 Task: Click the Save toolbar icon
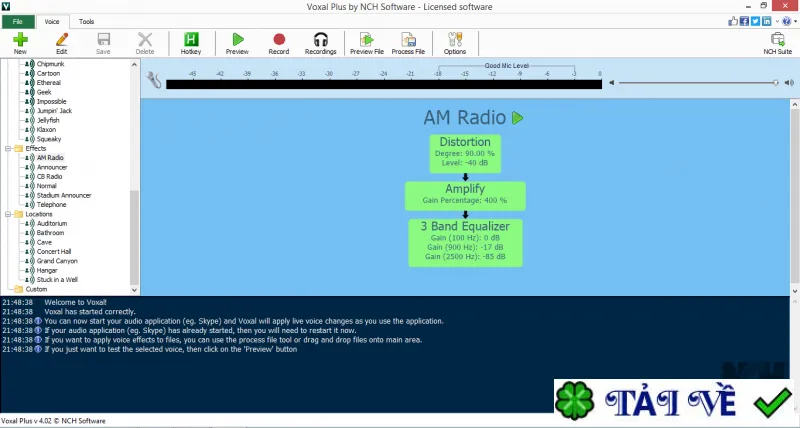tap(103, 43)
